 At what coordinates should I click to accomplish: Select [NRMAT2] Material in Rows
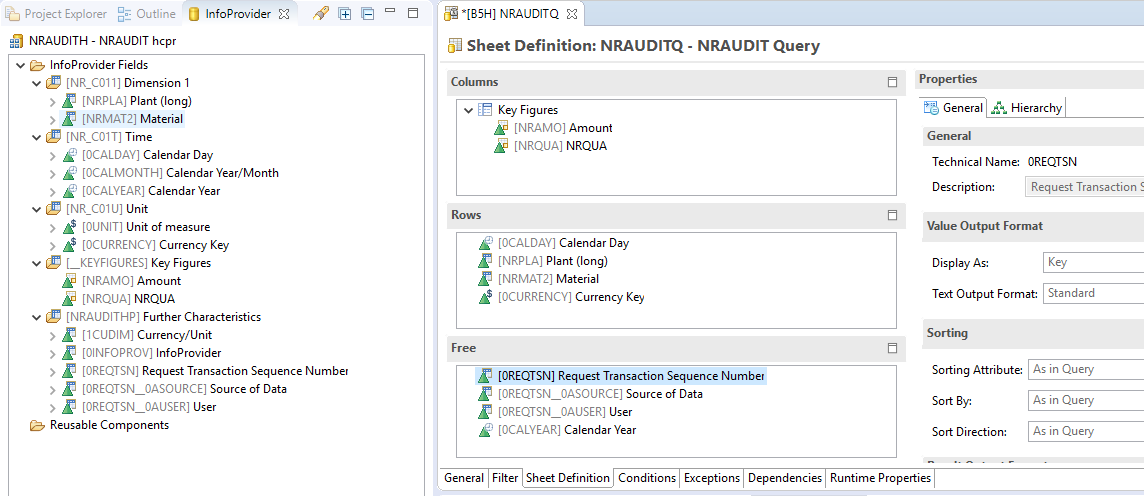click(548, 279)
